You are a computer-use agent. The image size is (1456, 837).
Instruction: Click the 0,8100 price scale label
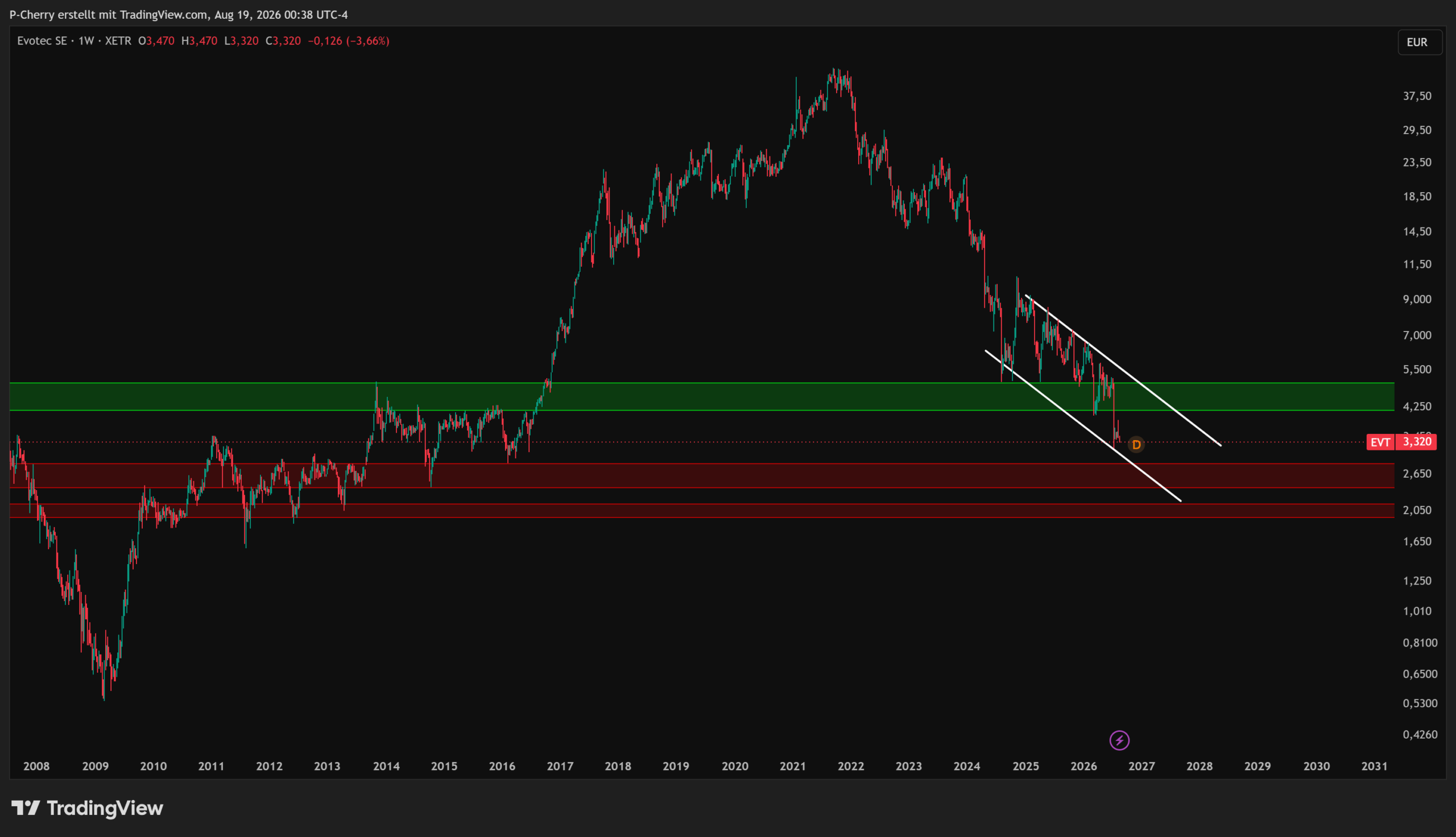pos(1420,643)
